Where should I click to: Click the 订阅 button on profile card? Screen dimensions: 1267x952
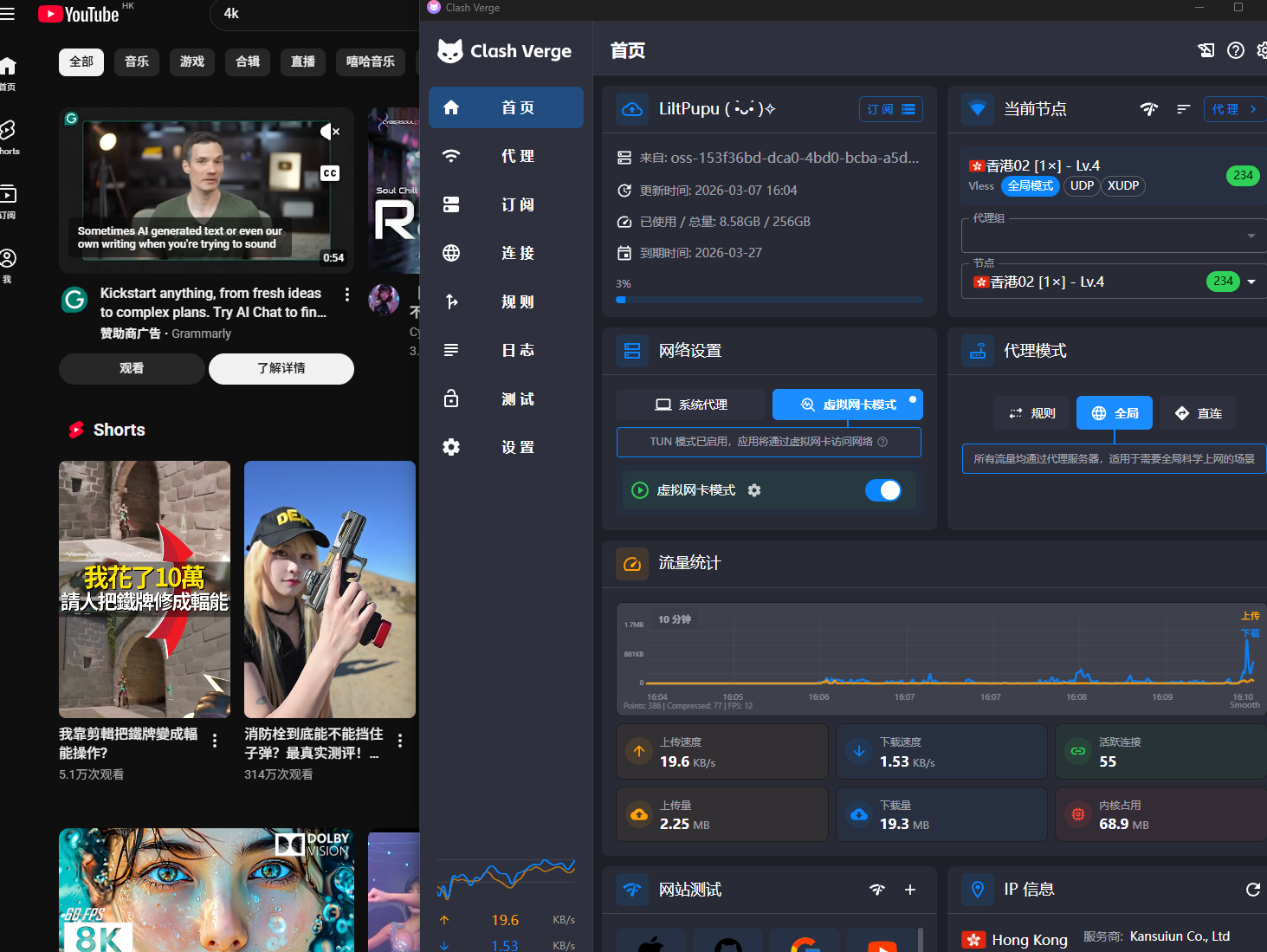[x=890, y=109]
